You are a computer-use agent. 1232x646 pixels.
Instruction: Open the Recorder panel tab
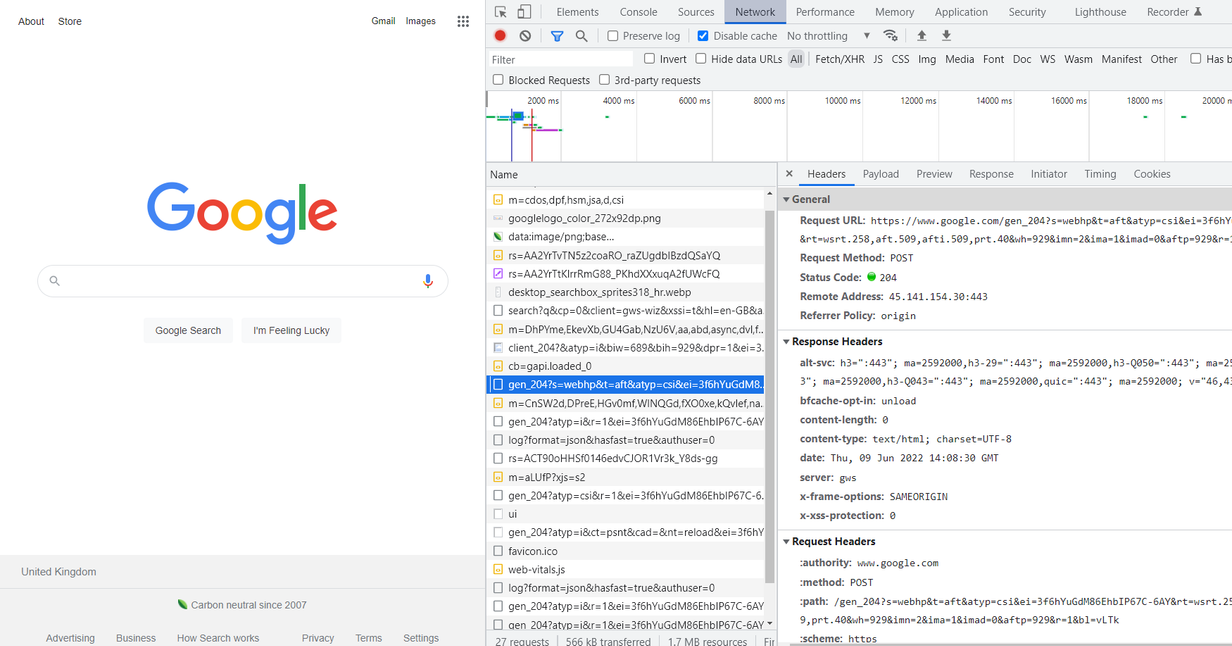[1174, 12]
